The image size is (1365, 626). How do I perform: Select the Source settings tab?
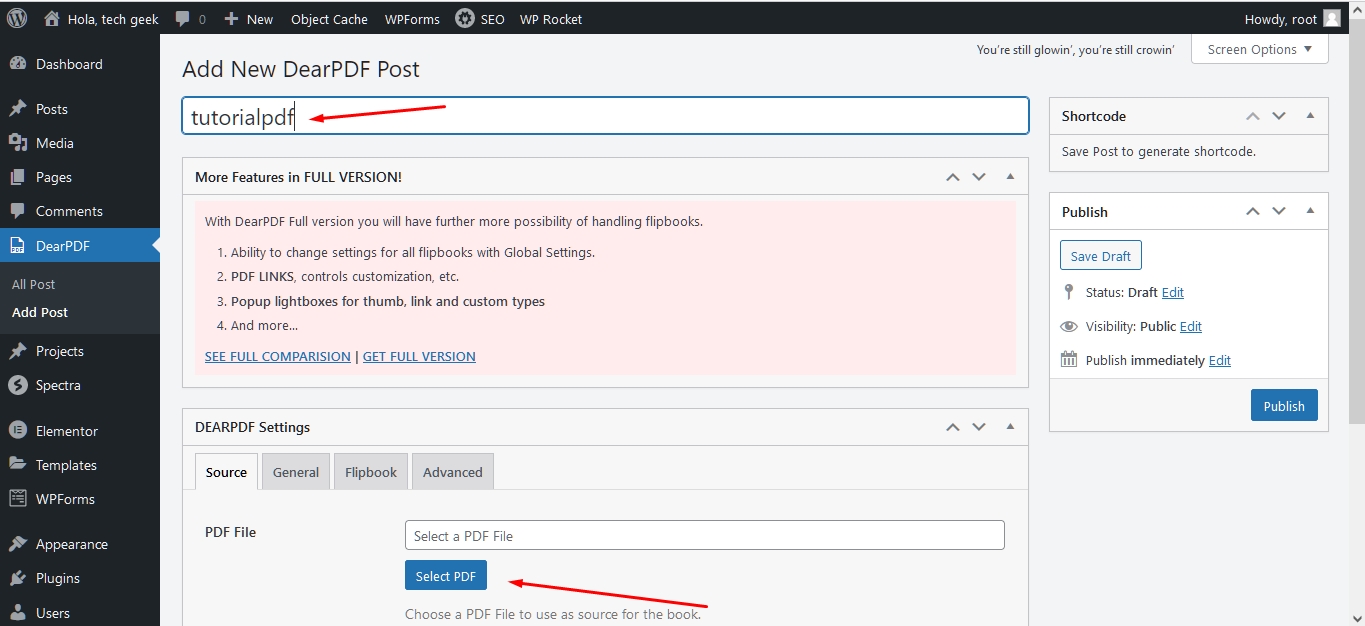click(226, 472)
